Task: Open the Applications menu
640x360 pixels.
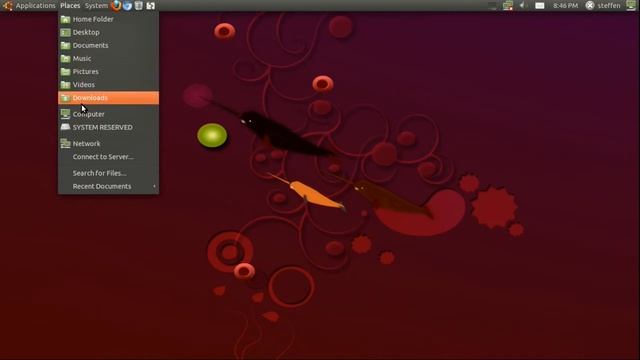Action: coord(35,5)
